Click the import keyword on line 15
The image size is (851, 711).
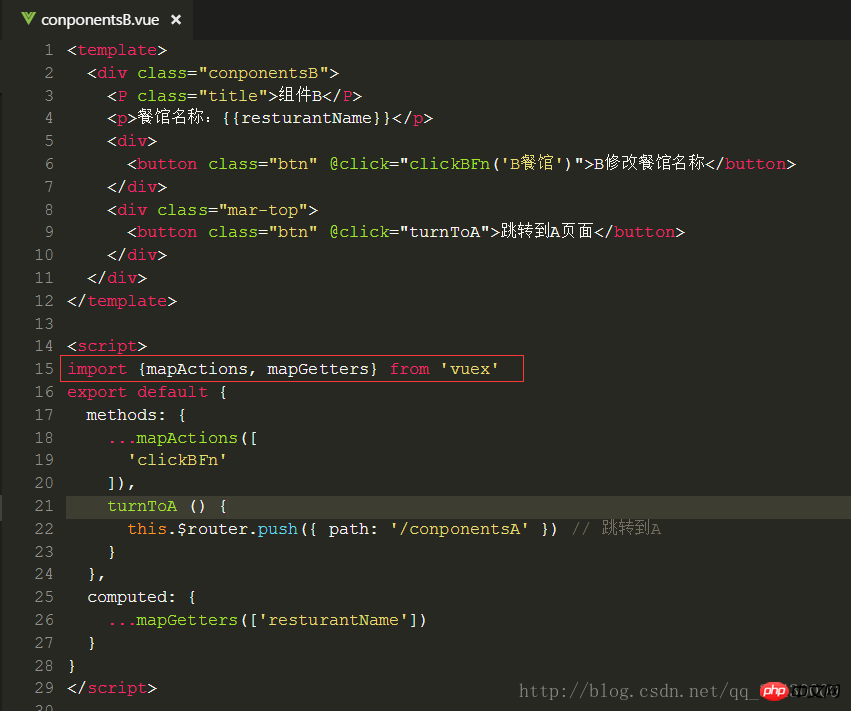[97, 369]
